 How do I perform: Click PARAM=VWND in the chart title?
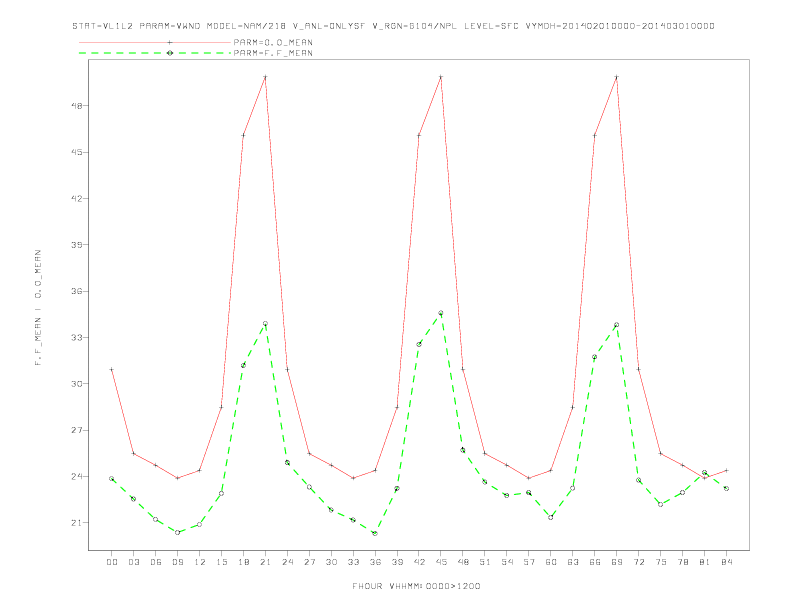click(x=170, y=26)
